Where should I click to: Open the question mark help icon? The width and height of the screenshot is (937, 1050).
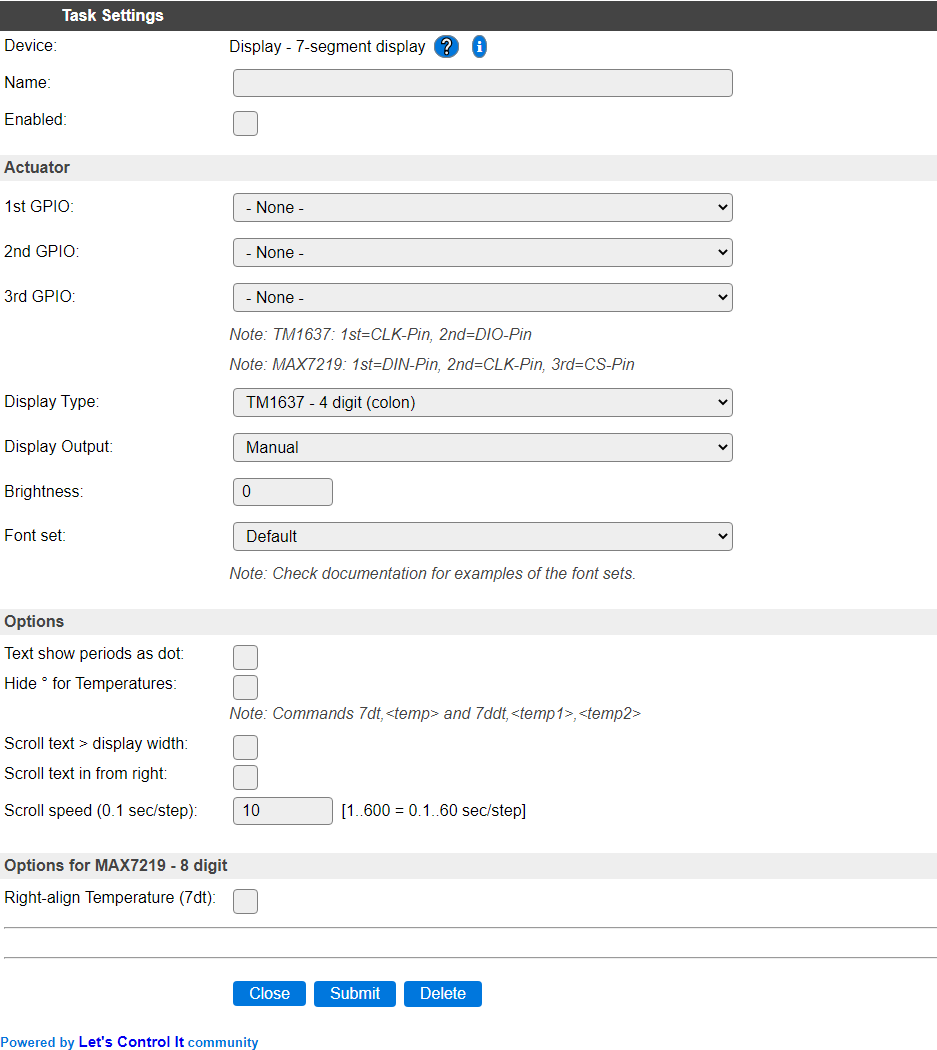point(446,46)
